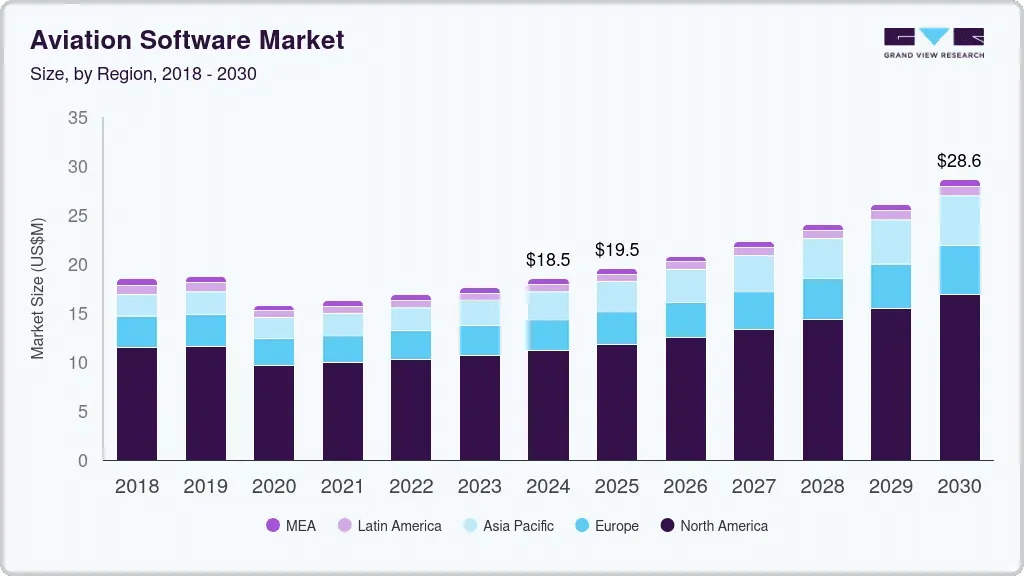Click the subtitle Size, by Region text
This screenshot has width=1024, height=576.
143,74
